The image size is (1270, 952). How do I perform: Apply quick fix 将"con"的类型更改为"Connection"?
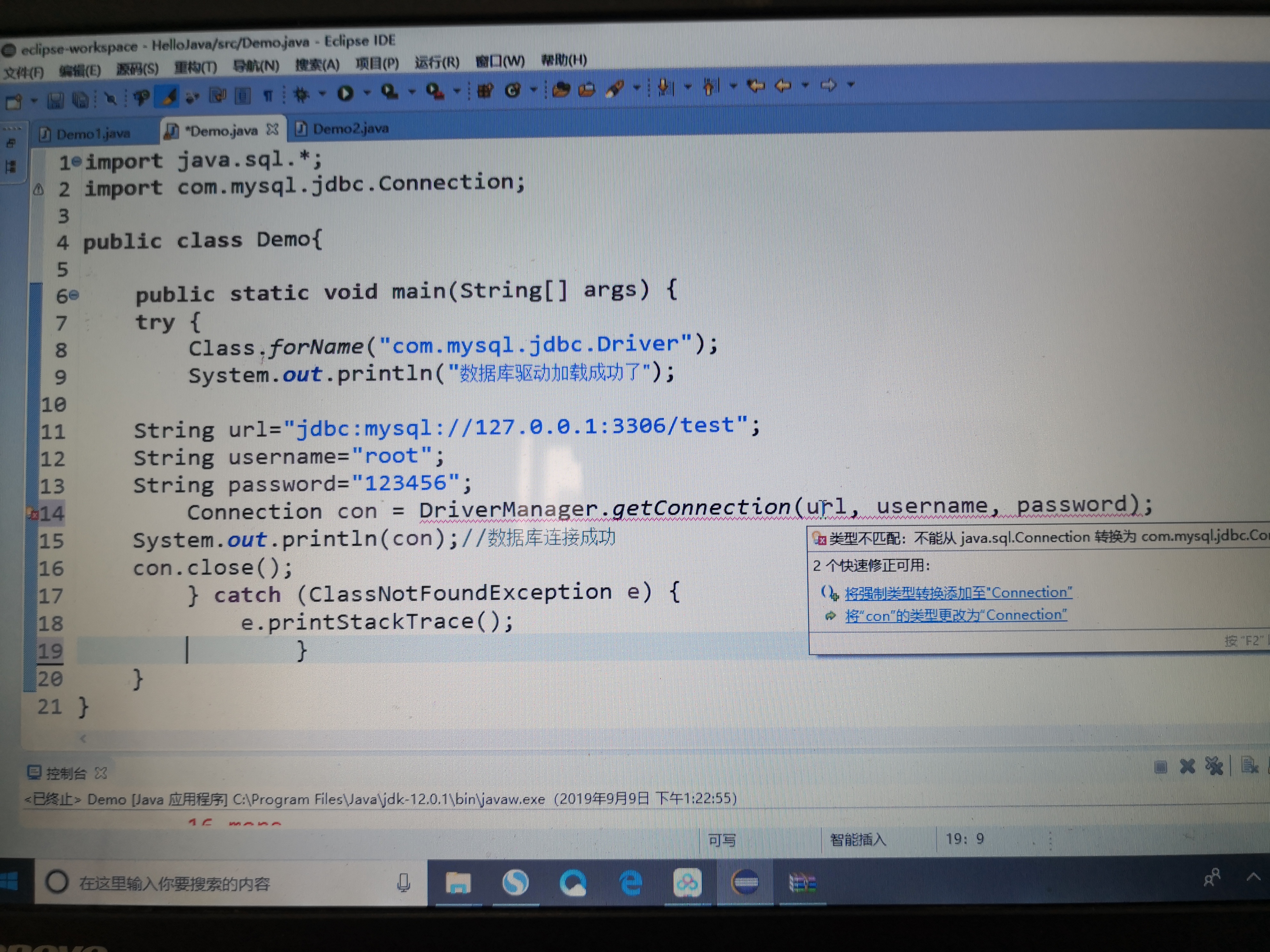coord(956,616)
